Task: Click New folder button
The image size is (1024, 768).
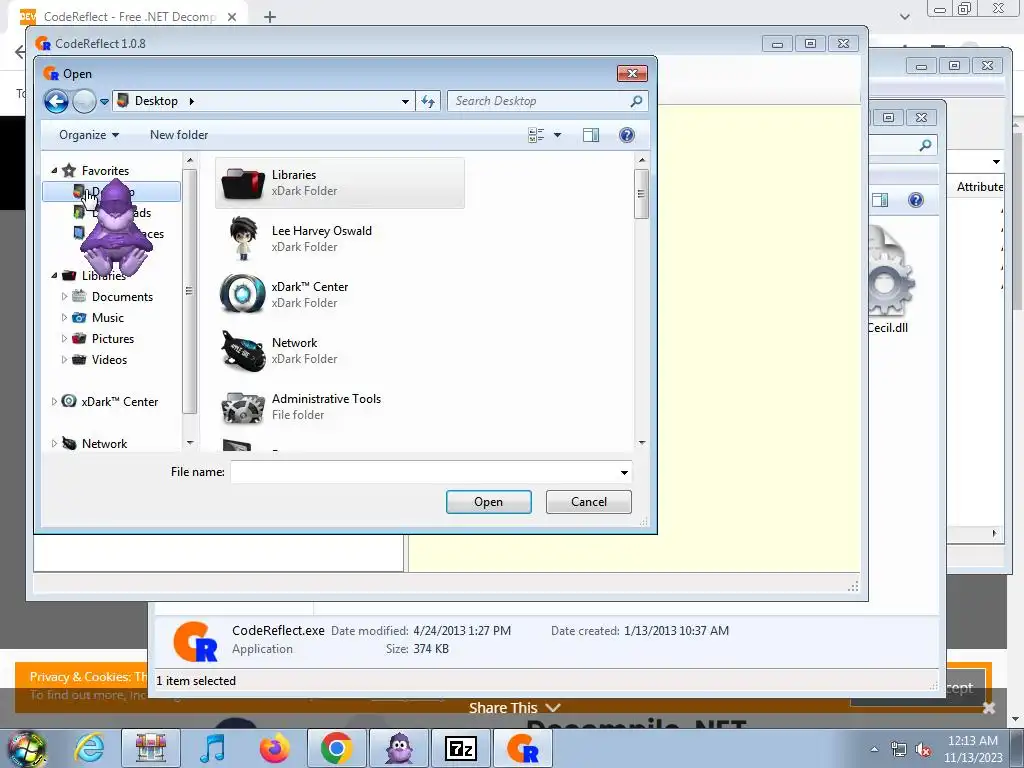Action: (179, 135)
